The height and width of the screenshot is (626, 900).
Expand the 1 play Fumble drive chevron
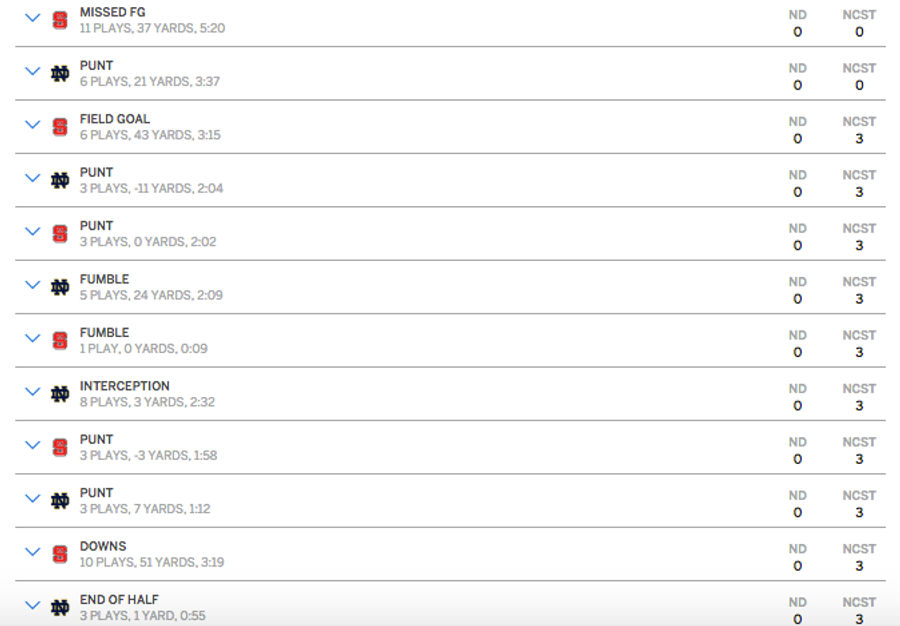click(x=33, y=338)
